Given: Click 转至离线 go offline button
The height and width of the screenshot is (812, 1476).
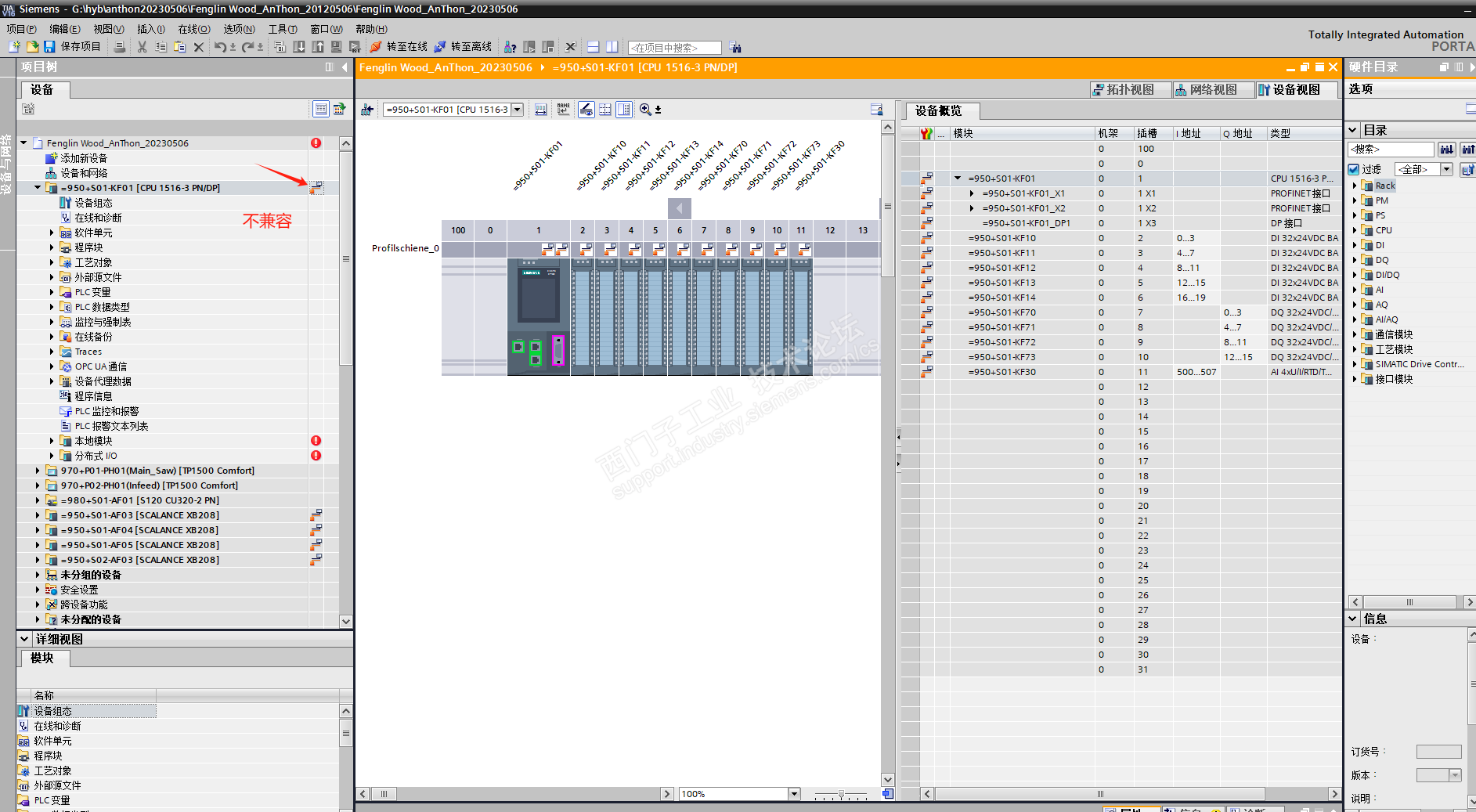Looking at the screenshot, I should [464, 47].
